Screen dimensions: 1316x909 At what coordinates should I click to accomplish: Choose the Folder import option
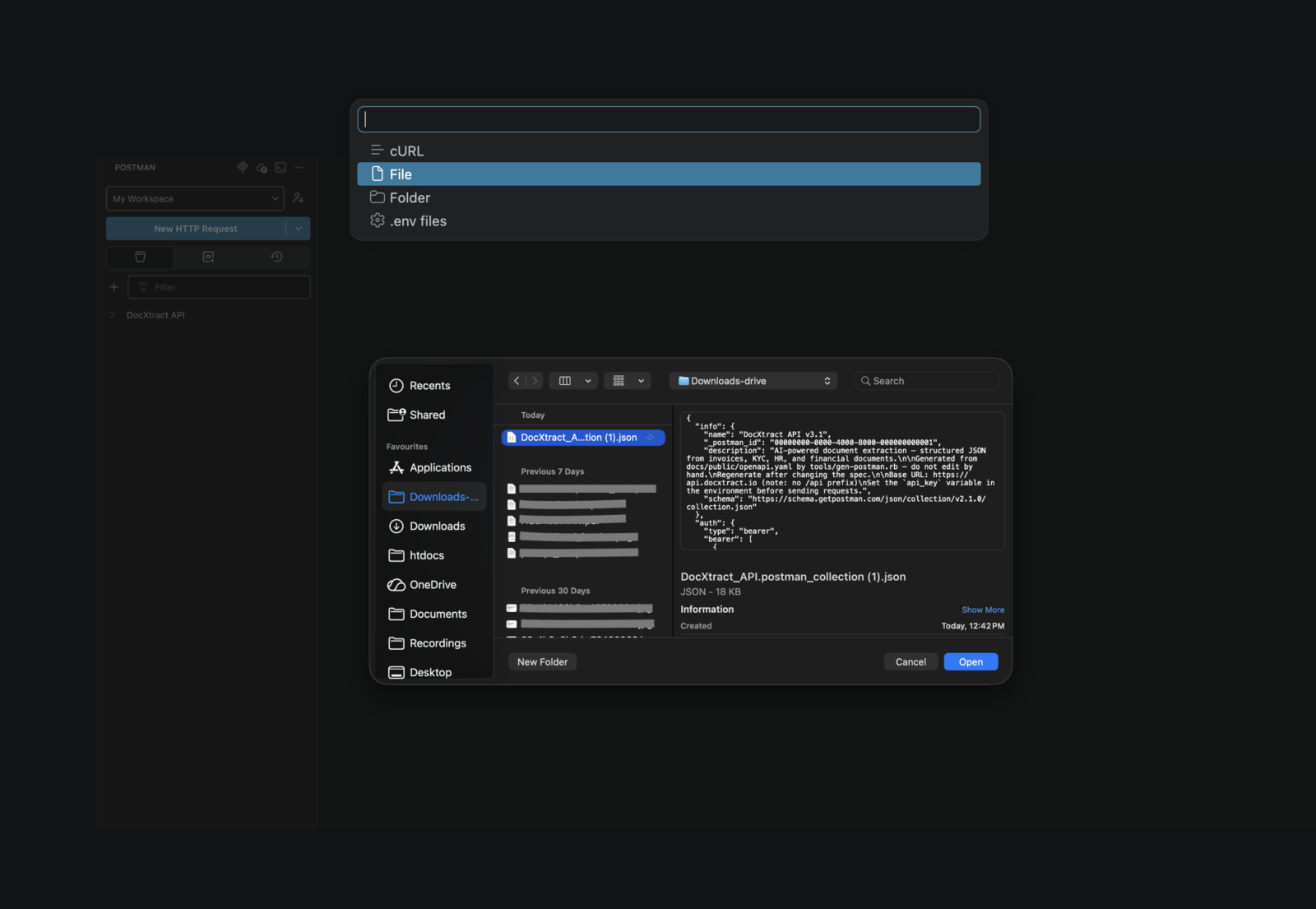point(669,197)
